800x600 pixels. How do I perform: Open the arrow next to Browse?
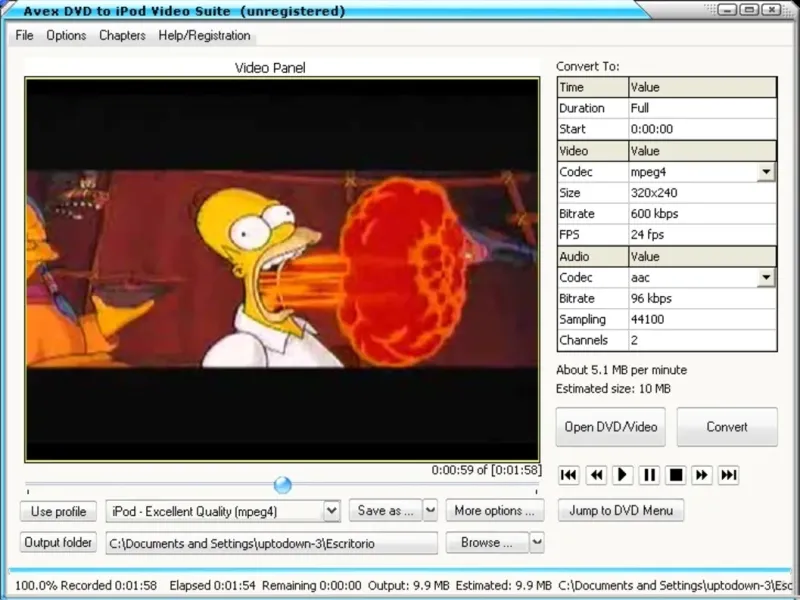point(537,542)
